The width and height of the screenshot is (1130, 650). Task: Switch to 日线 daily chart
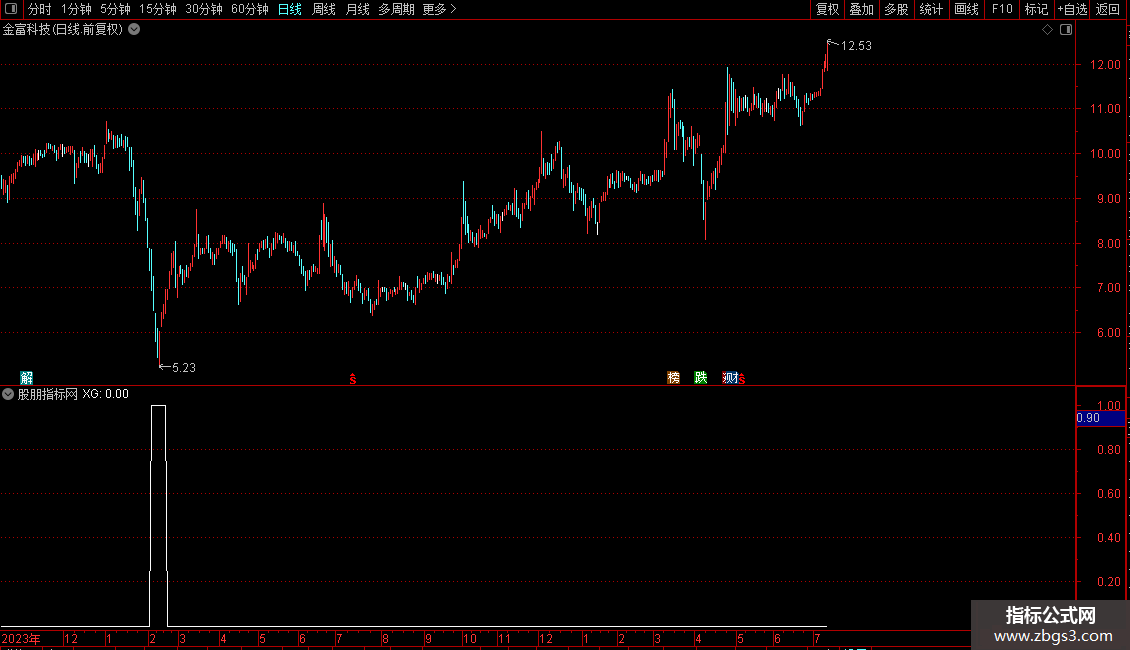(x=290, y=9)
